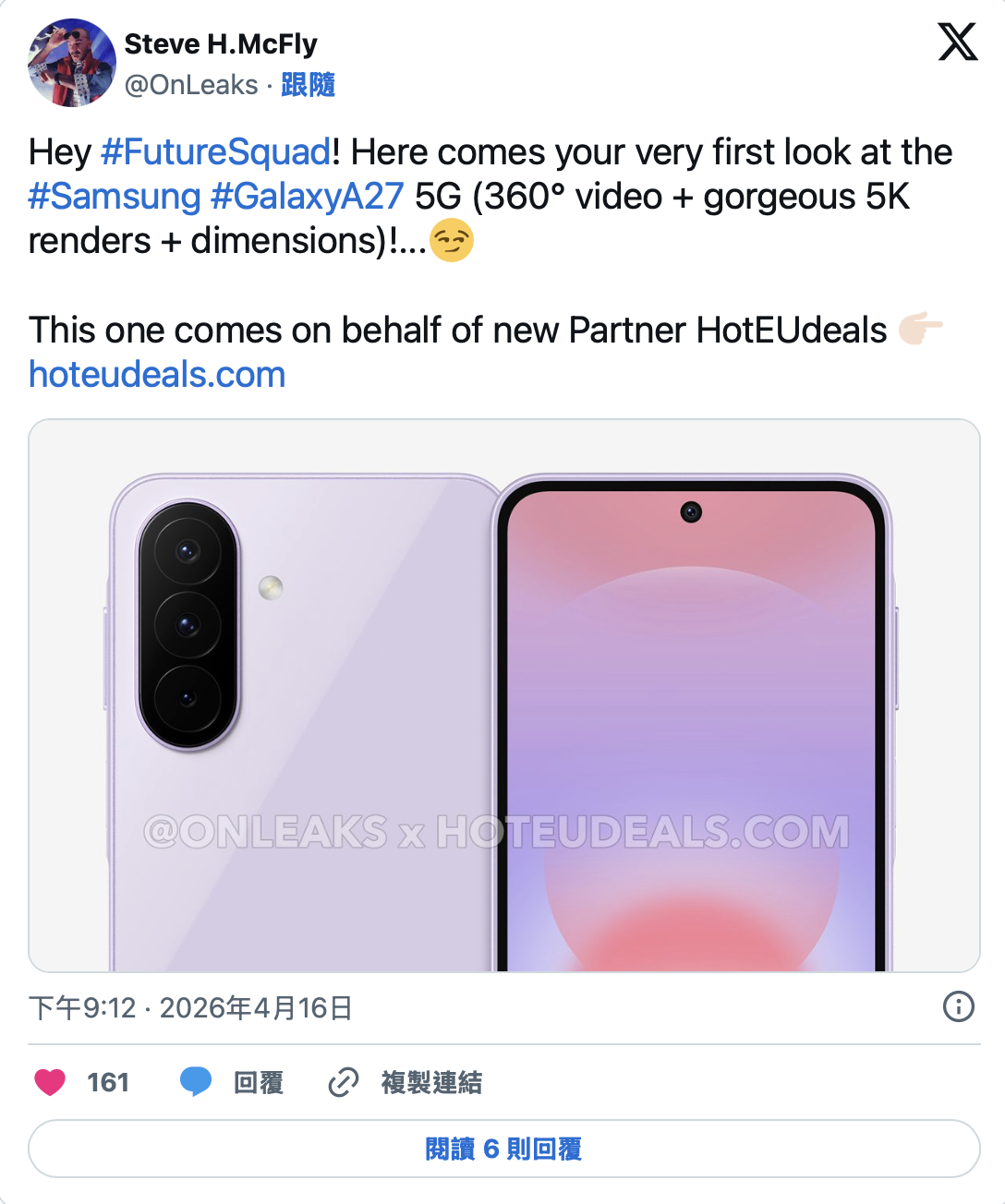
Task: Read 6 replies with 閱讀 6 則回覆 button
Action: [504, 1149]
